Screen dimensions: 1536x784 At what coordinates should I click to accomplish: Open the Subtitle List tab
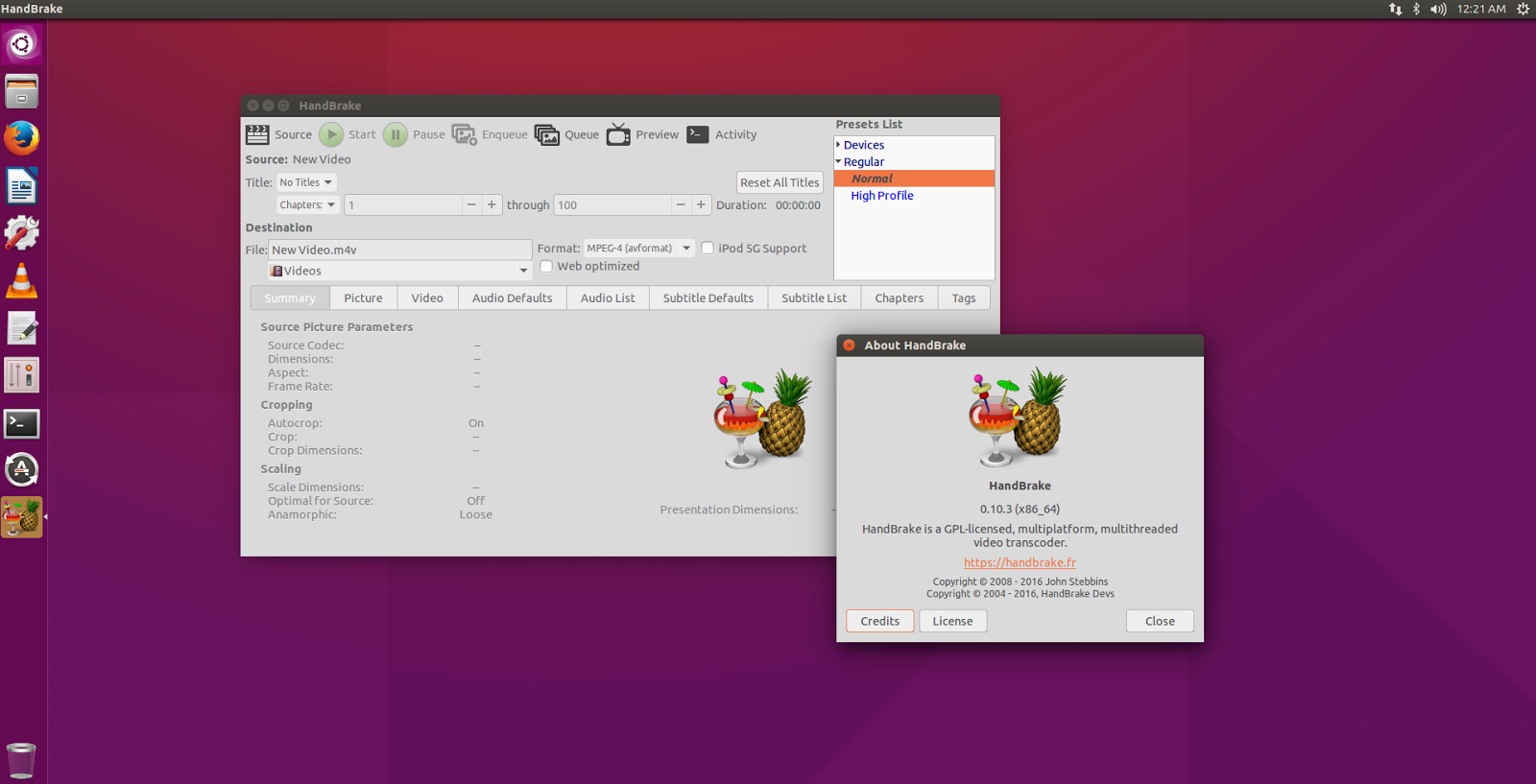814,298
